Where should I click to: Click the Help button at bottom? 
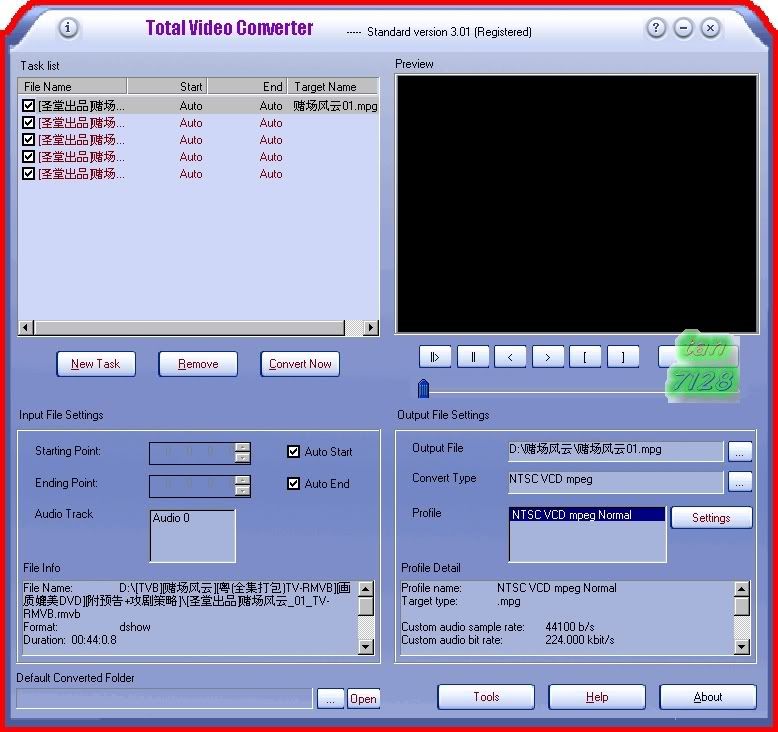pyautogui.click(x=597, y=697)
